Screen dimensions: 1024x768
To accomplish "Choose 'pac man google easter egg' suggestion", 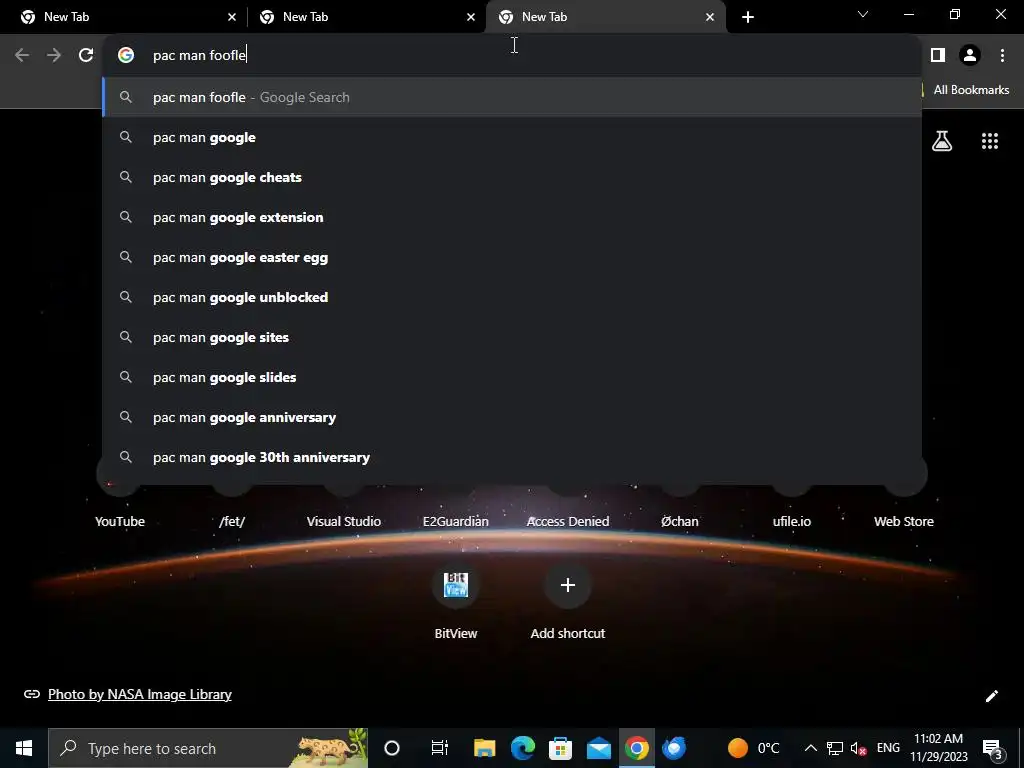I will (x=512, y=257).
